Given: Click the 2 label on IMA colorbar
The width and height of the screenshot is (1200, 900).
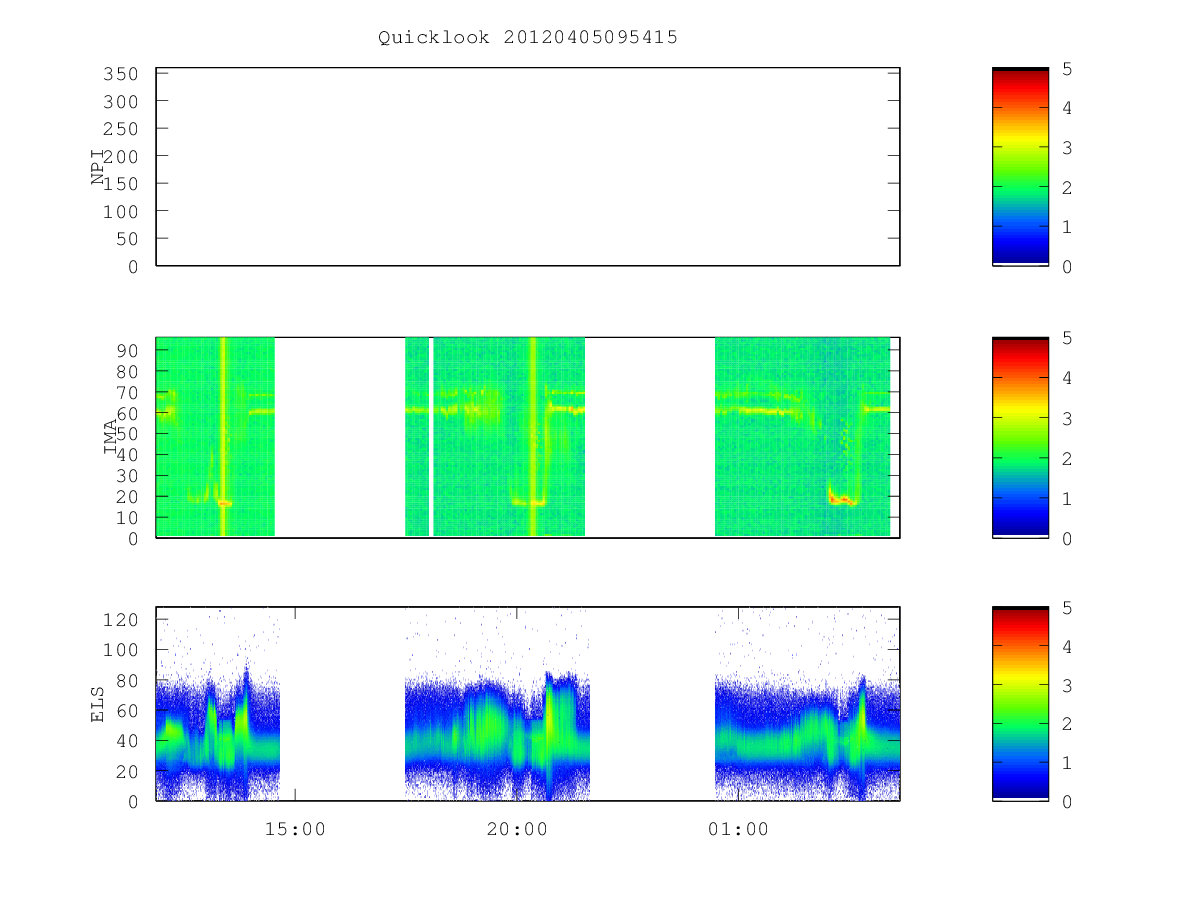Looking at the screenshot, I should tap(1067, 459).
